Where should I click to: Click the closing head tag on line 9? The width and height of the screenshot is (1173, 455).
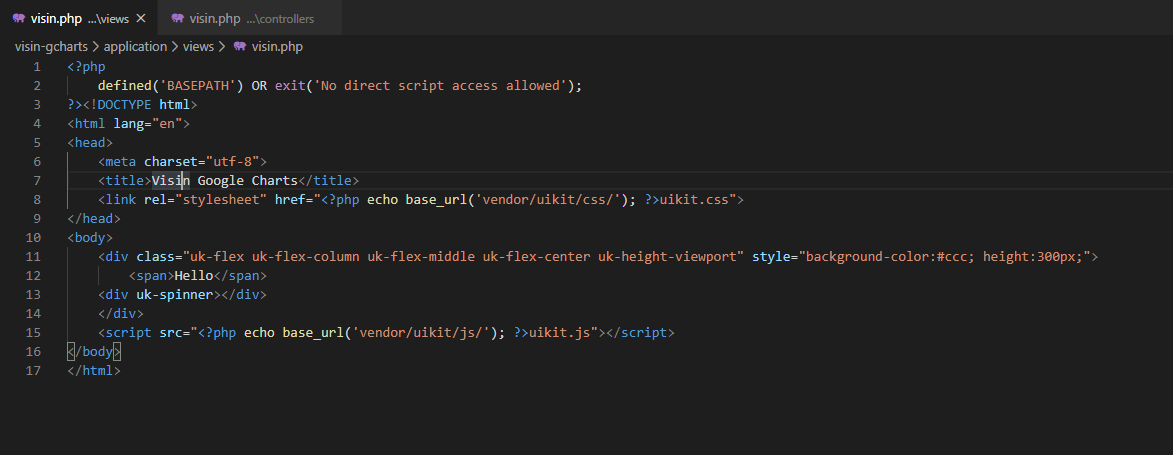coord(94,219)
